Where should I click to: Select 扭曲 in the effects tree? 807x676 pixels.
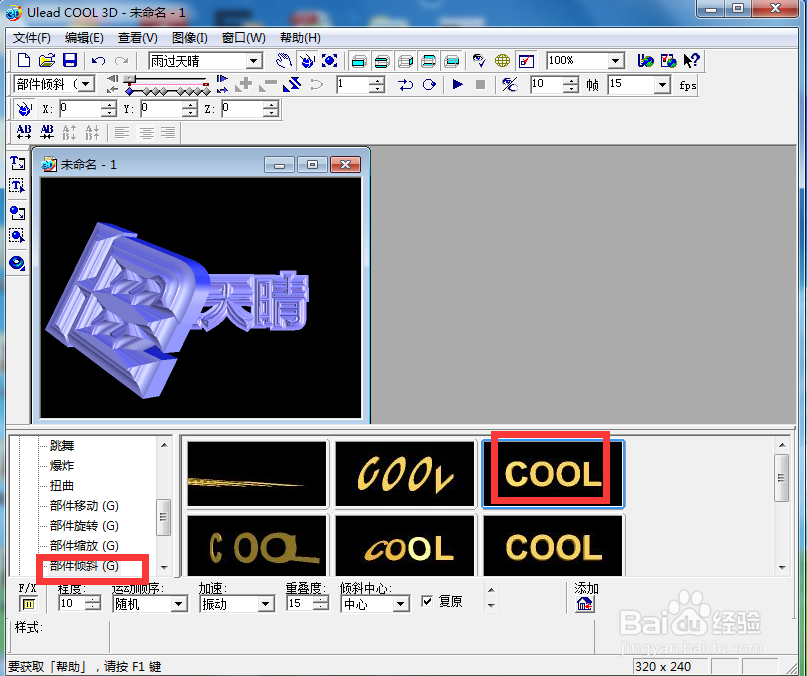(62, 486)
